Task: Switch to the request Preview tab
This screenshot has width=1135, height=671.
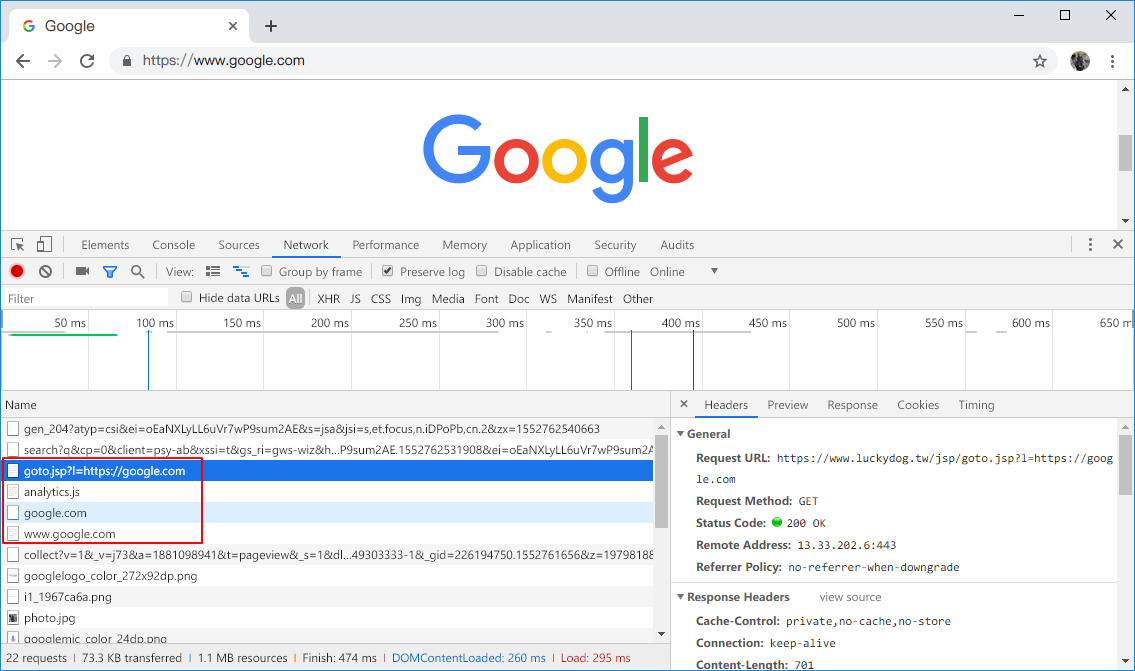Action: (x=788, y=405)
